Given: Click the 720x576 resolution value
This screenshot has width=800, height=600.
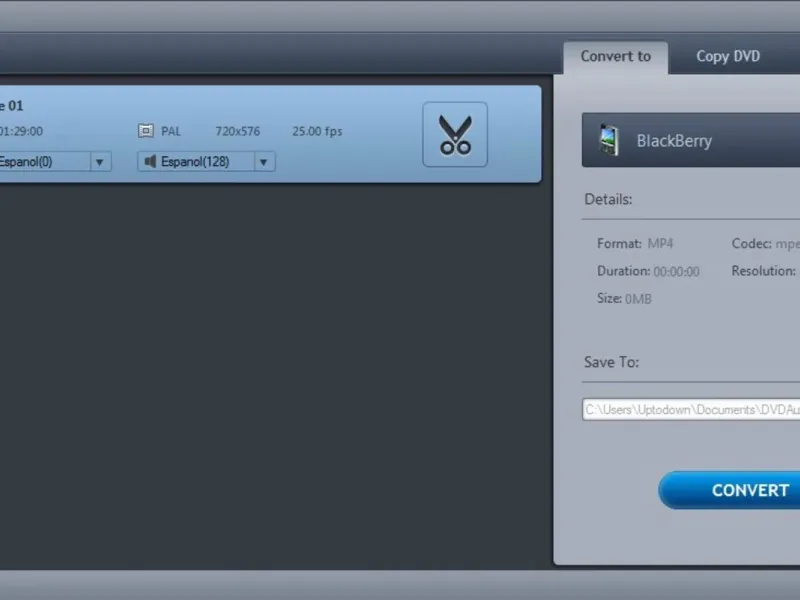Looking at the screenshot, I should (238, 131).
